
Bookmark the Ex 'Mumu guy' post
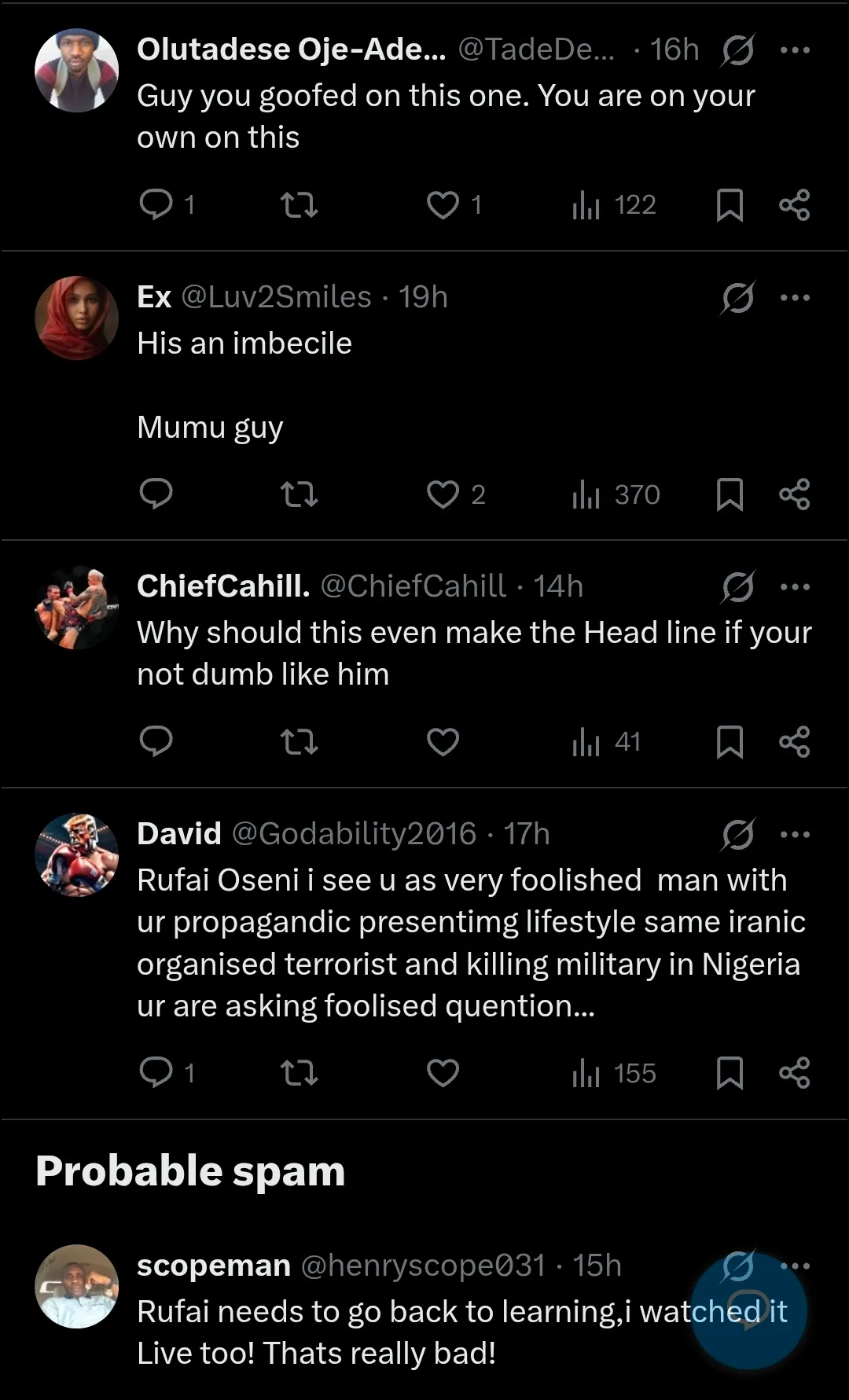(x=730, y=495)
